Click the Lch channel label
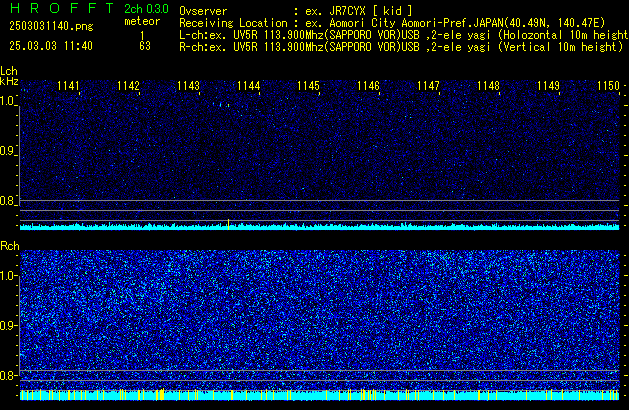Viewport: 629px width, 410px height. click(x=9, y=71)
